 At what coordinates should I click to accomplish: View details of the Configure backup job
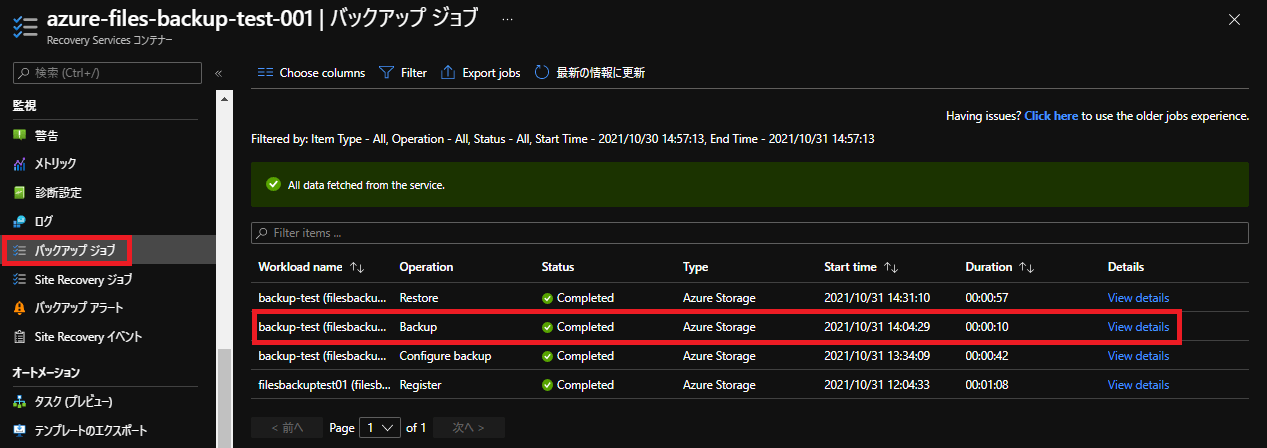click(x=1138, y=356)
